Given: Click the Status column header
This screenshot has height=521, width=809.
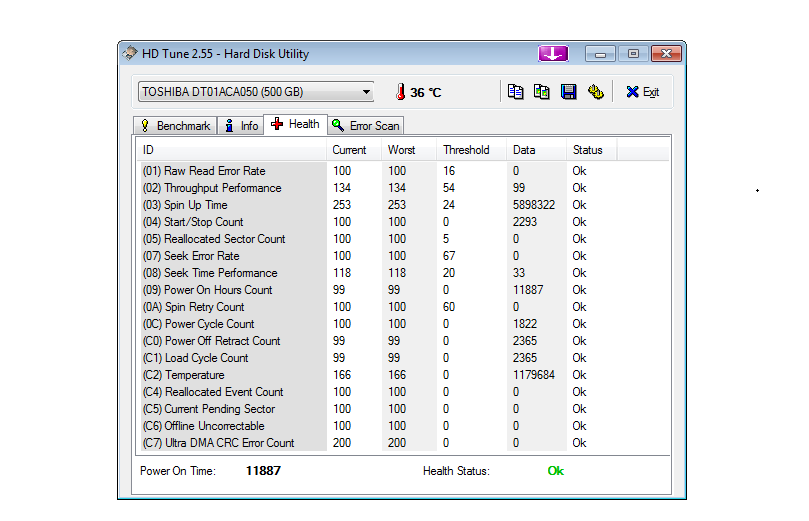Looking at the screenshot, I should click(592, 150).
